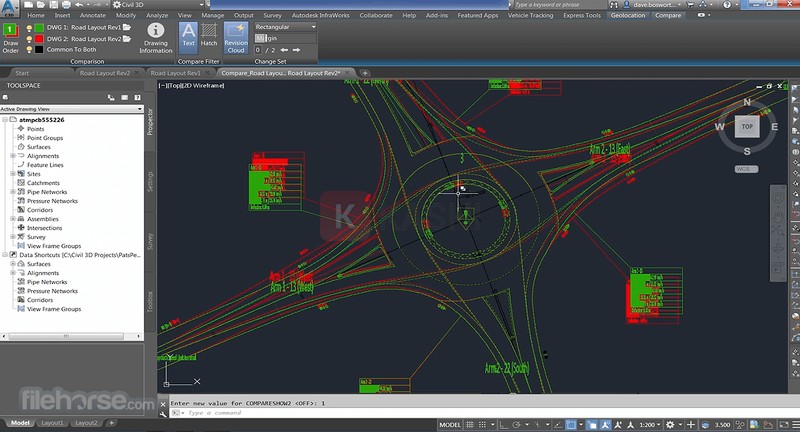Toggle Common To Both lightbulb visibility

click(x=30, y=49)
